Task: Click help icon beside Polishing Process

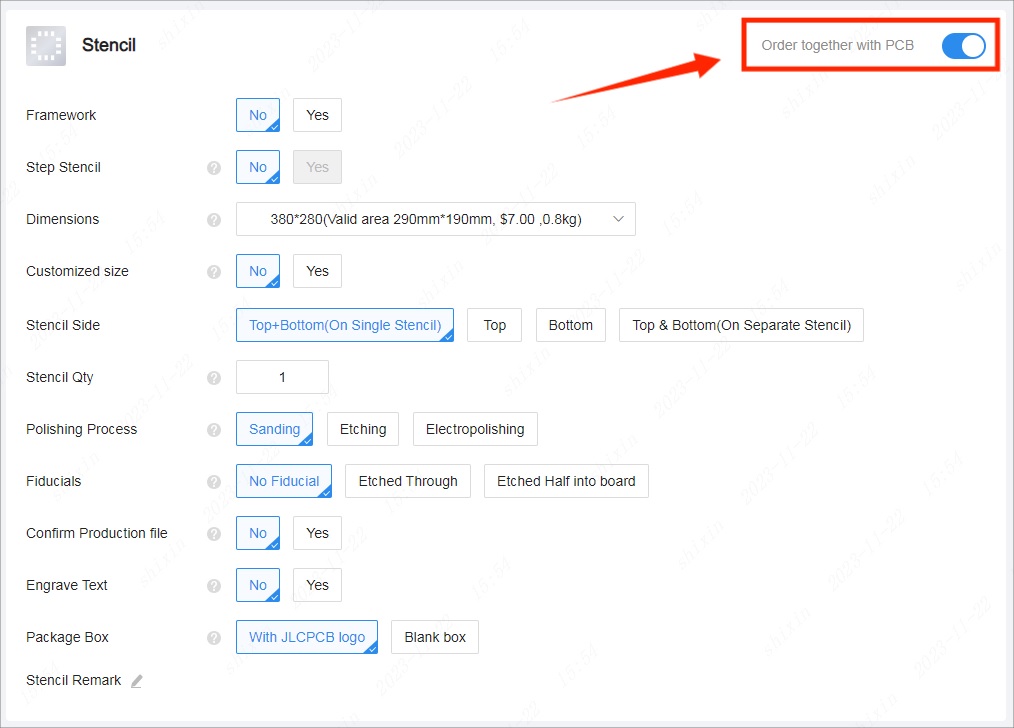Action: coord(213,430)
